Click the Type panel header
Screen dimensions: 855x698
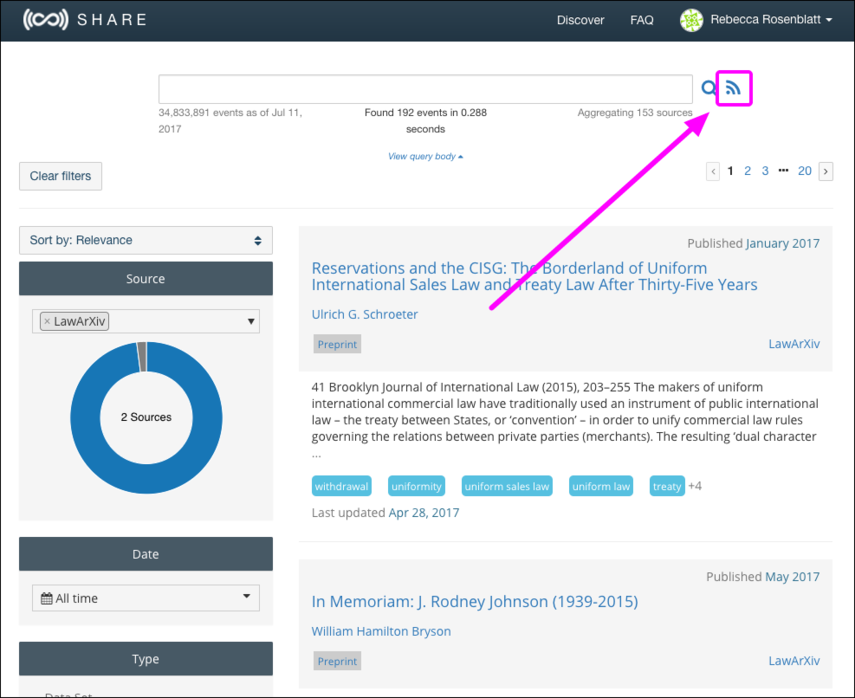click(146, 659)
